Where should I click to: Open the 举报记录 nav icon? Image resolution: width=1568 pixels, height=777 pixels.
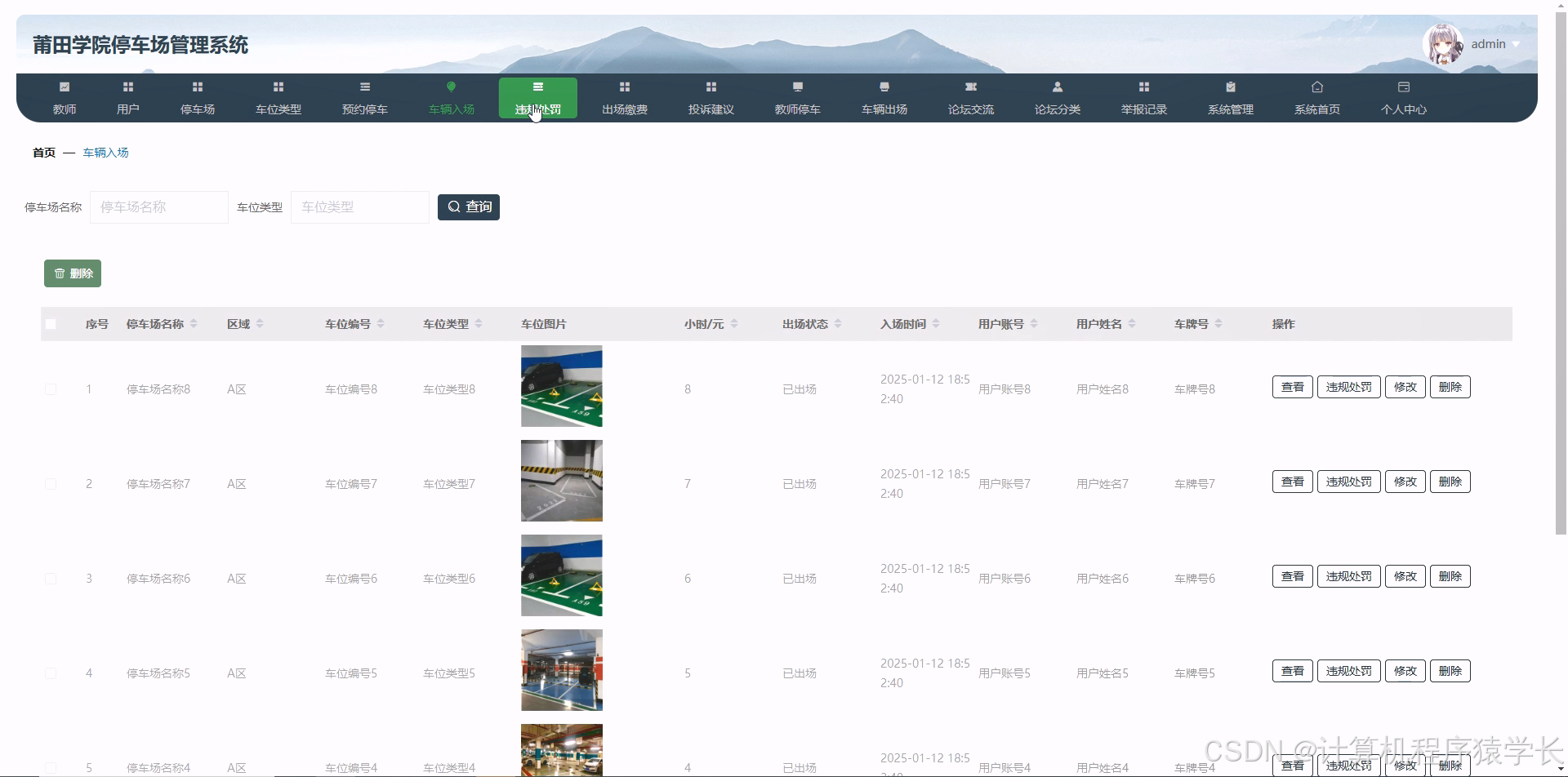tap(1144, 87)
